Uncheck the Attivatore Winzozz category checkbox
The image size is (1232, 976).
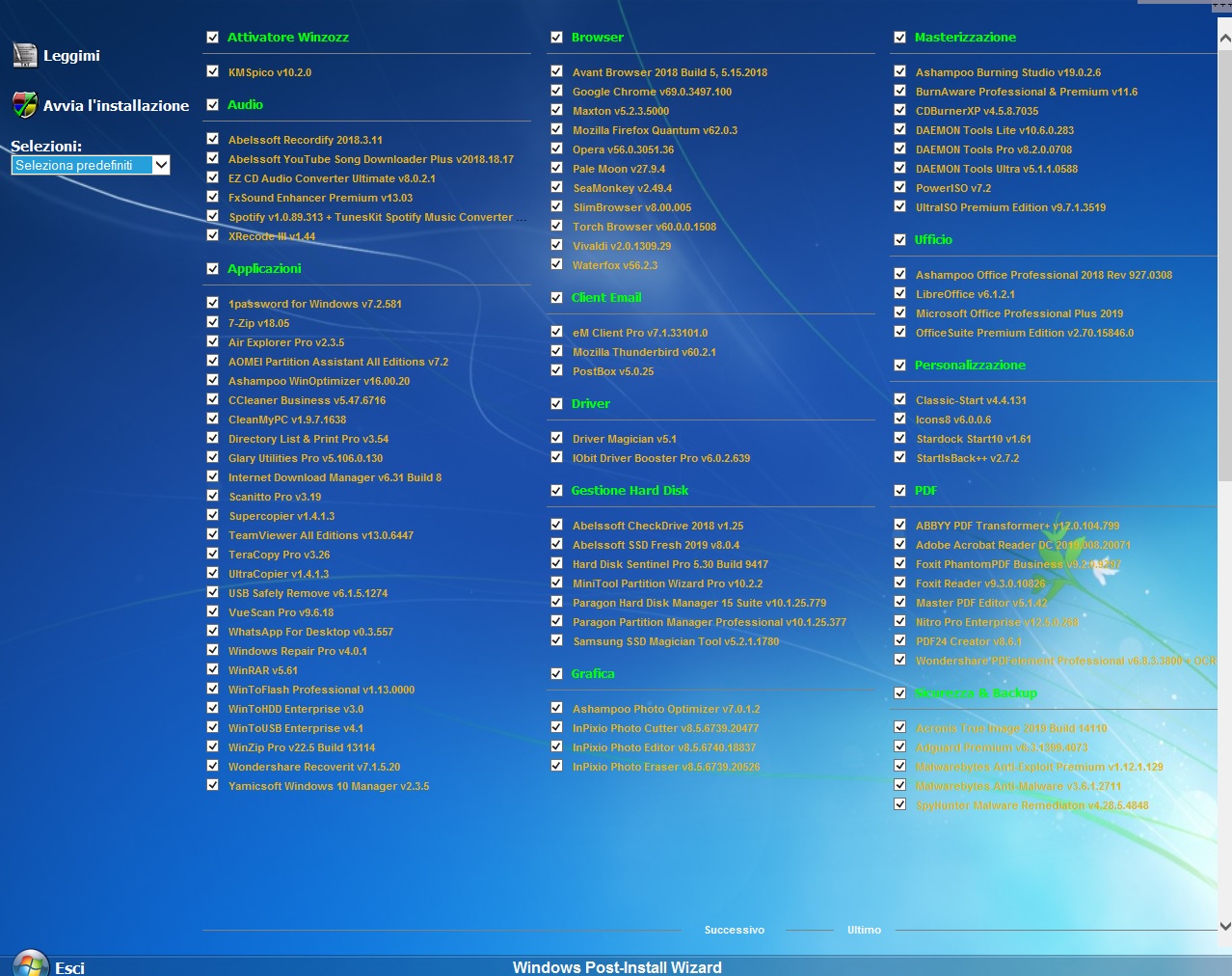click(x=213, y=37)
